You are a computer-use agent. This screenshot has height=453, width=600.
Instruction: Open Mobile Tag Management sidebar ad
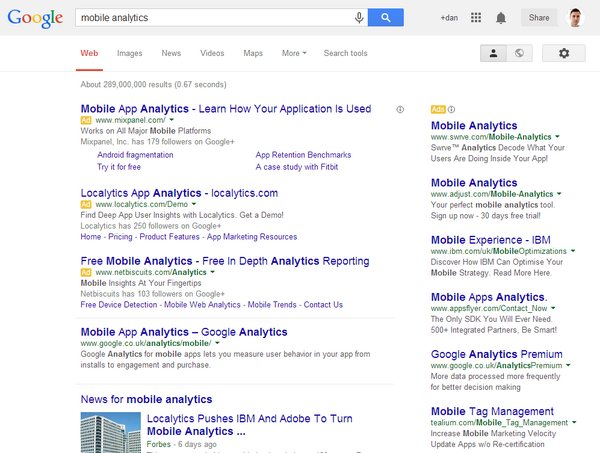pos(492,411)
